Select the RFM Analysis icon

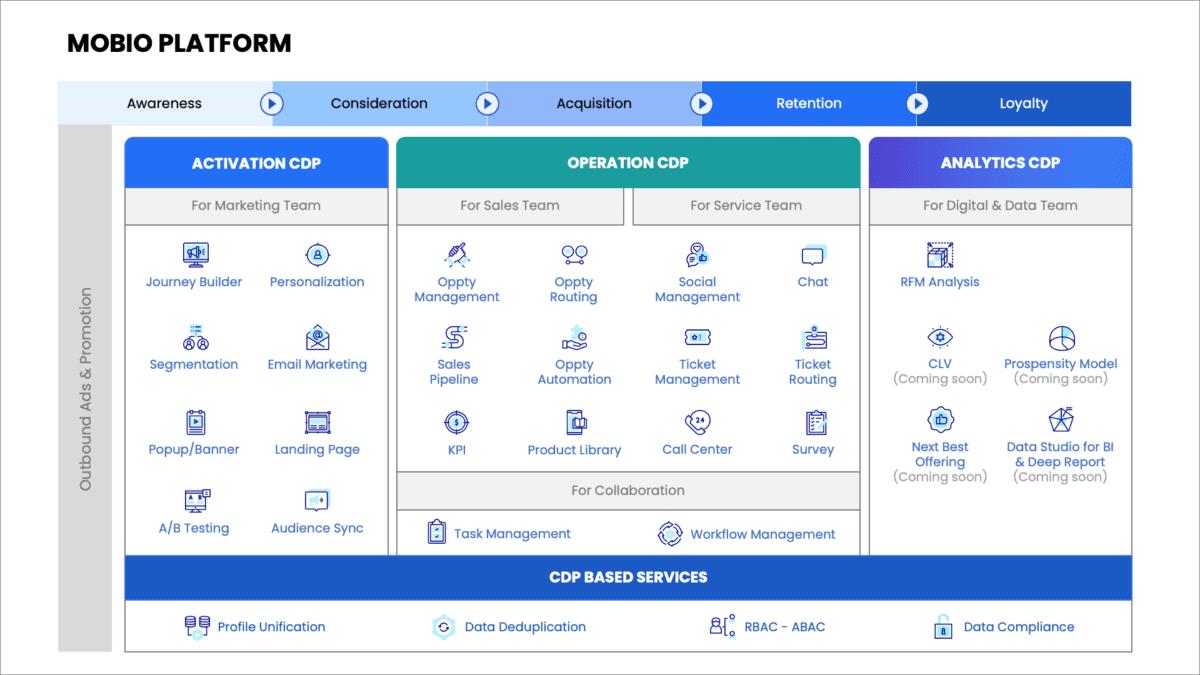click(938, 255)
